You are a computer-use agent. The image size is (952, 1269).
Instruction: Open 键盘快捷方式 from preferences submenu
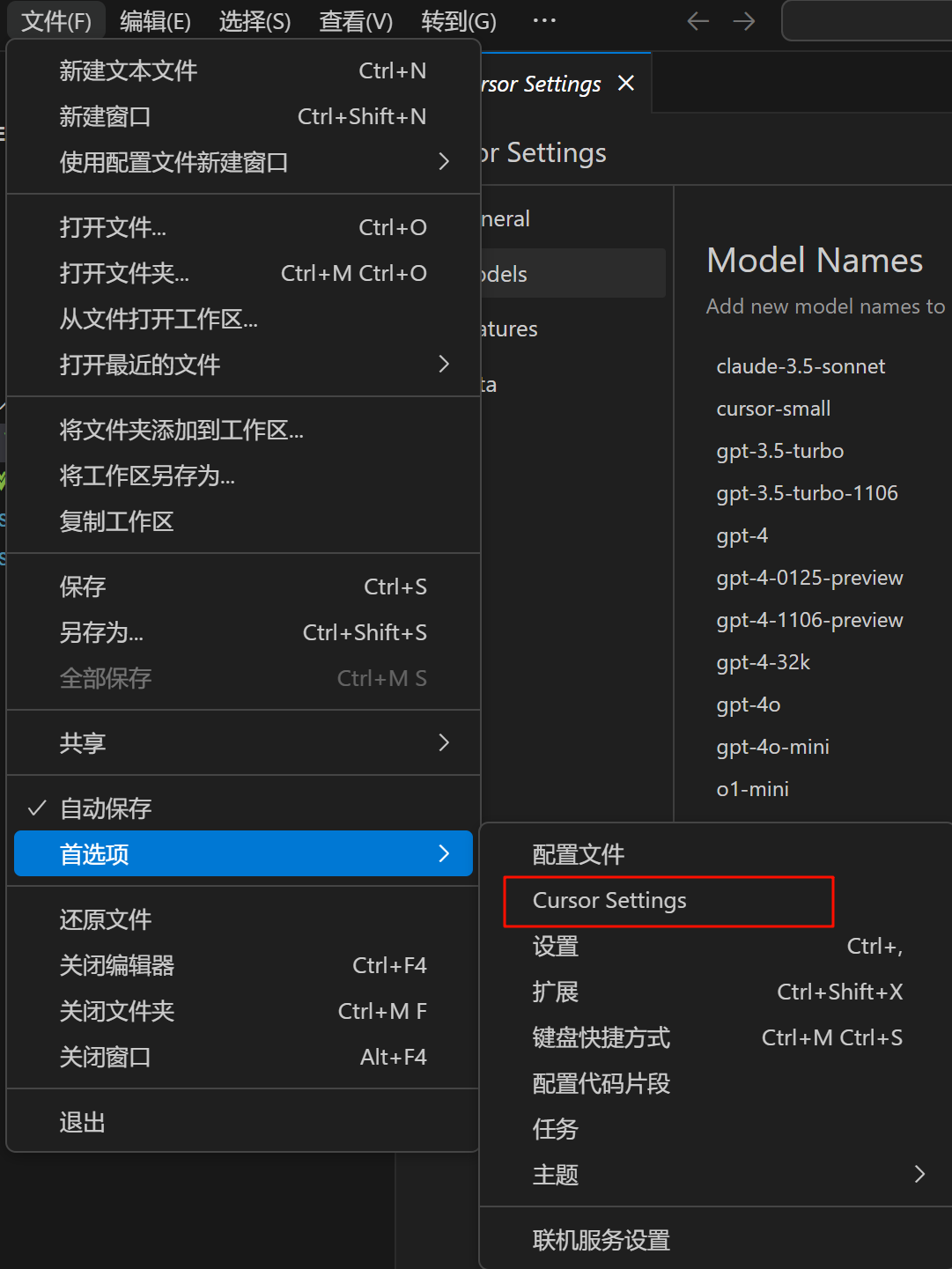click(718, 1037)
